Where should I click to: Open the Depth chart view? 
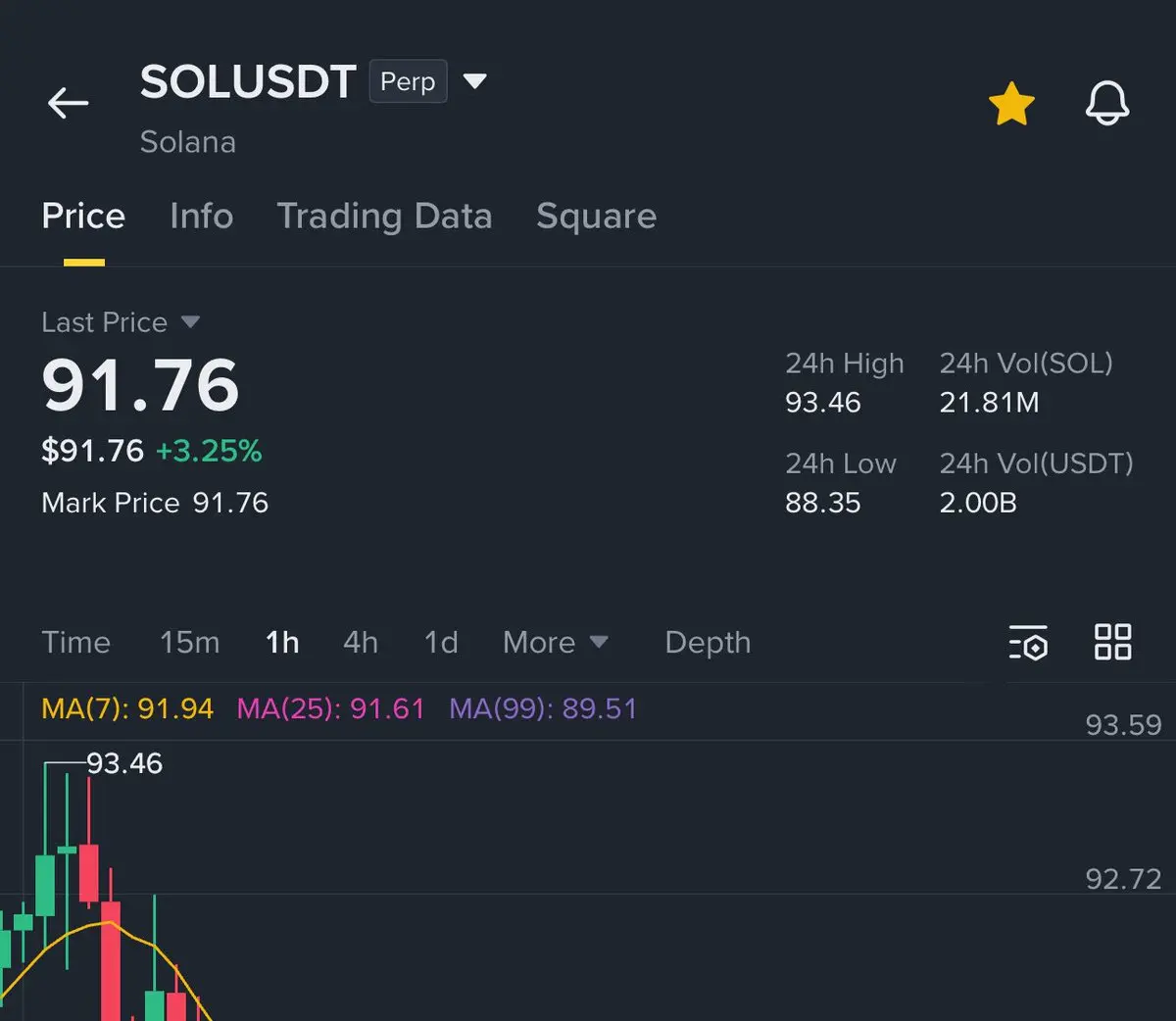pos(708,643)
